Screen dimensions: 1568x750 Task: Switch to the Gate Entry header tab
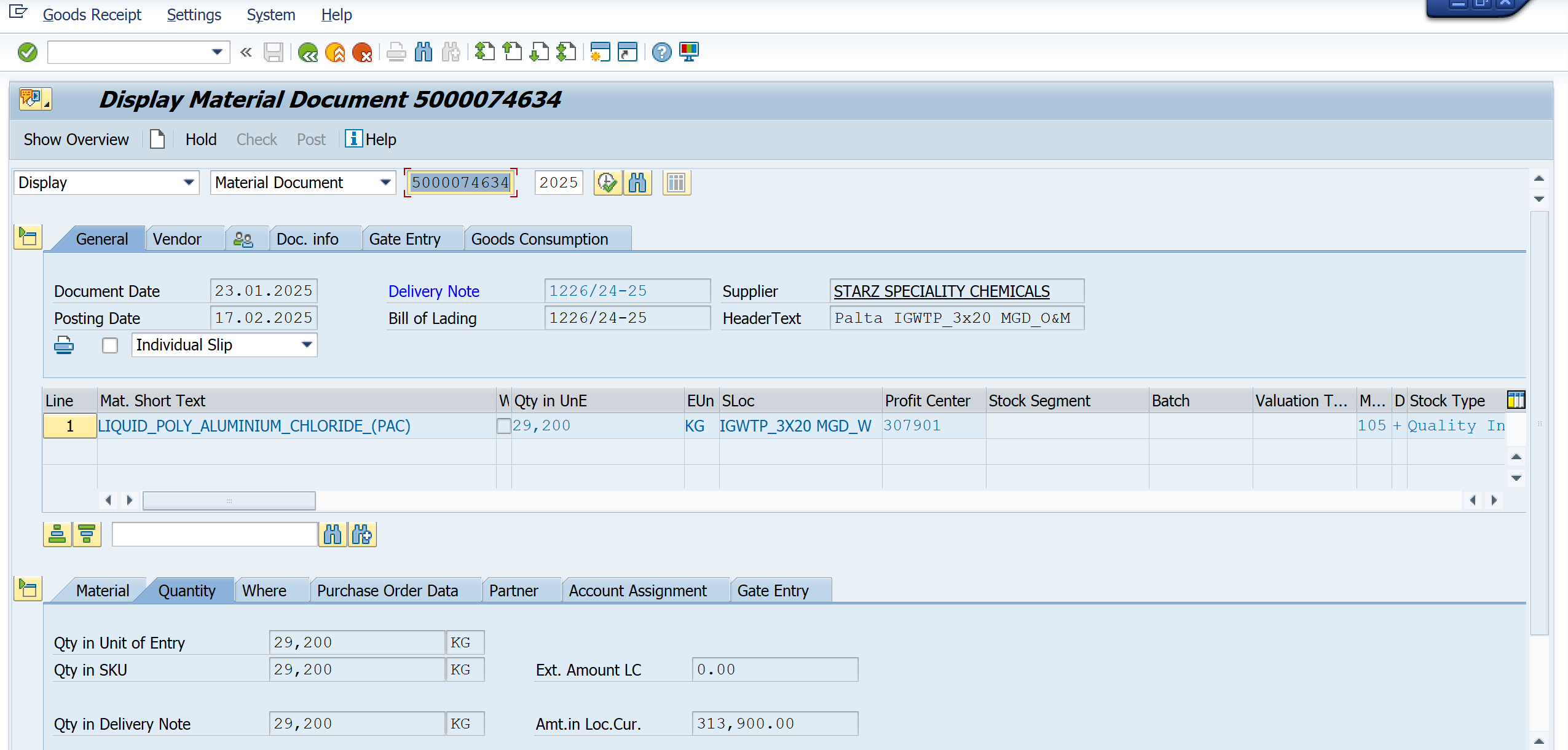pyautogui.click(x=404, y=239)
